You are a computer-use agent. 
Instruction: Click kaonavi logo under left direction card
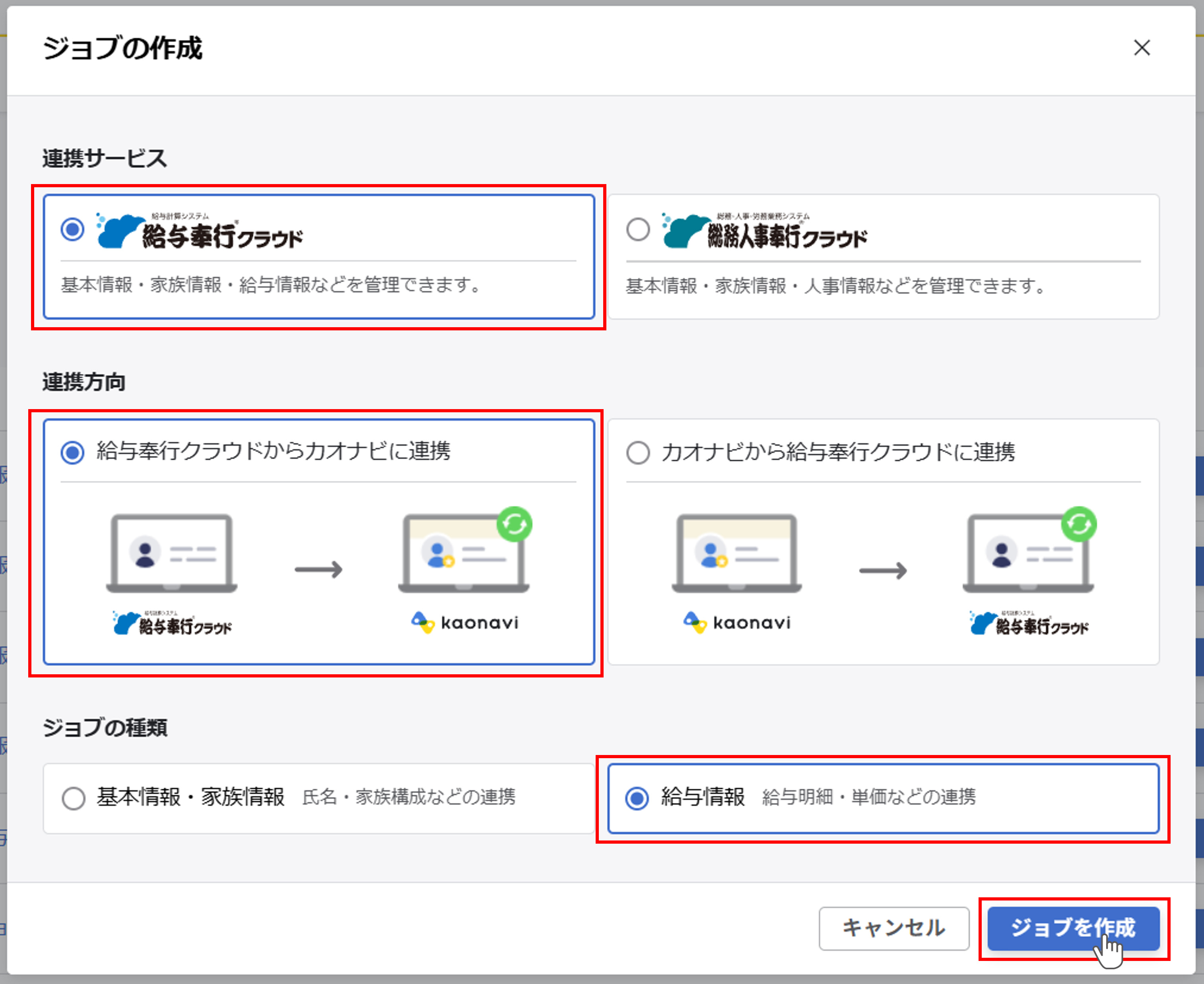(465, 623)
